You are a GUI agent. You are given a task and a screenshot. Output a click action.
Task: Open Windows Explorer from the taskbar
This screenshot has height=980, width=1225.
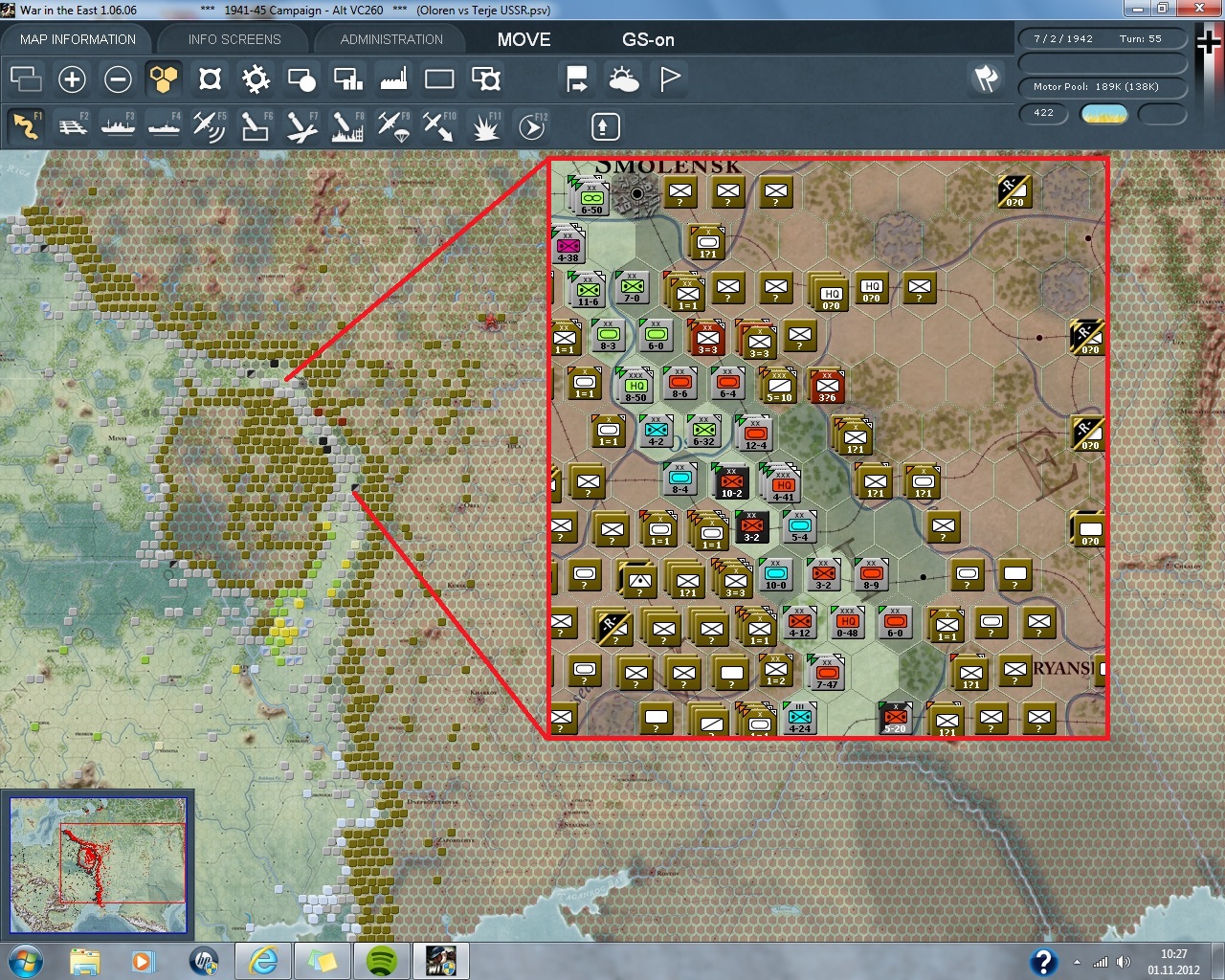(x=84, y=961)
